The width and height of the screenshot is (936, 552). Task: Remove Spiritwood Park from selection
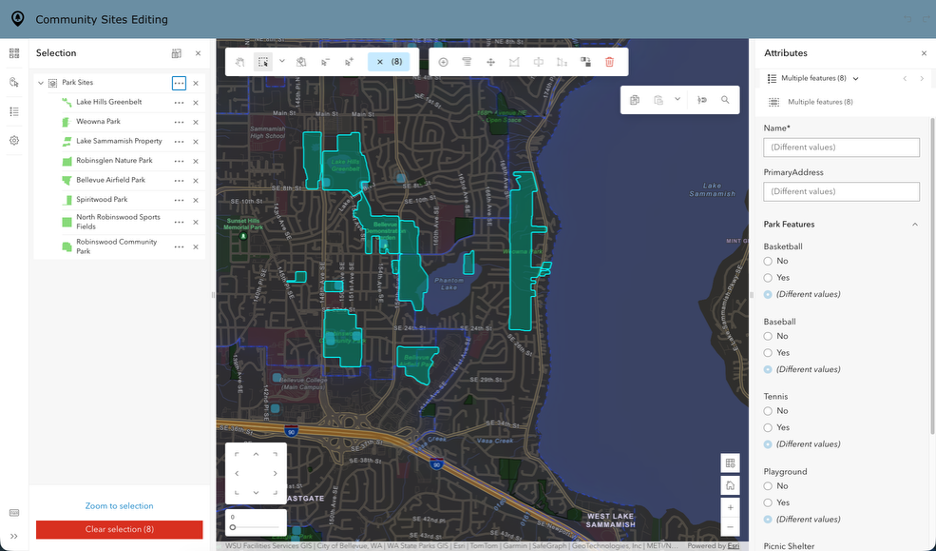point(196,201)
